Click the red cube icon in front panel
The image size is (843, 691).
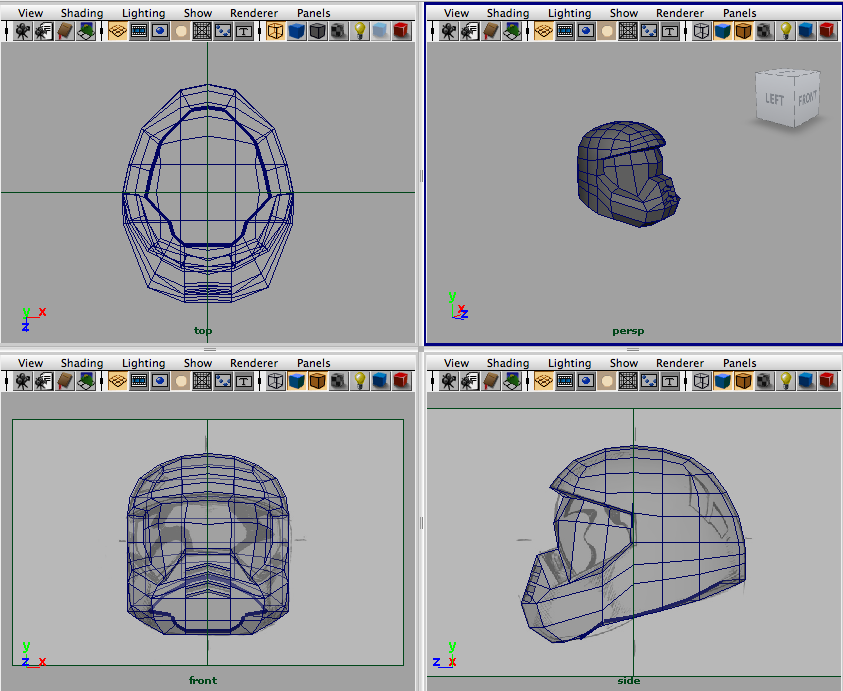[x=402, y=381]
